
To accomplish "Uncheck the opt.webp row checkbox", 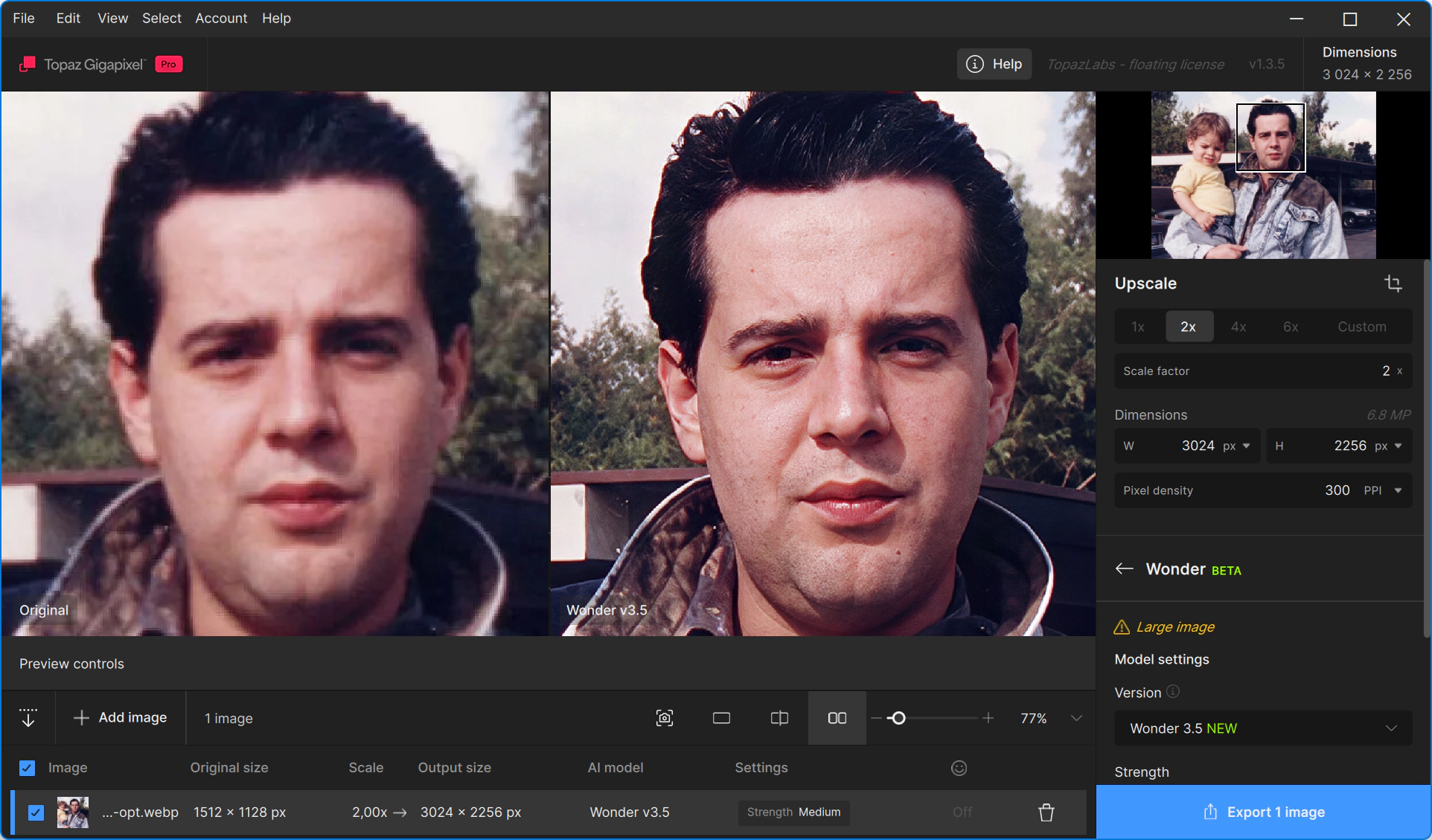I will [x=36, y=812].
